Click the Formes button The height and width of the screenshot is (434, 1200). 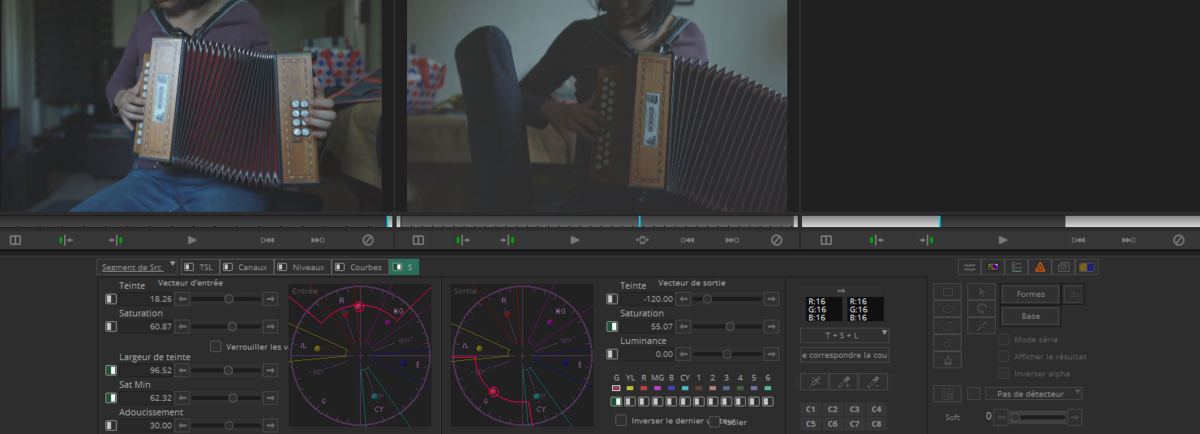coord(1030,294)
